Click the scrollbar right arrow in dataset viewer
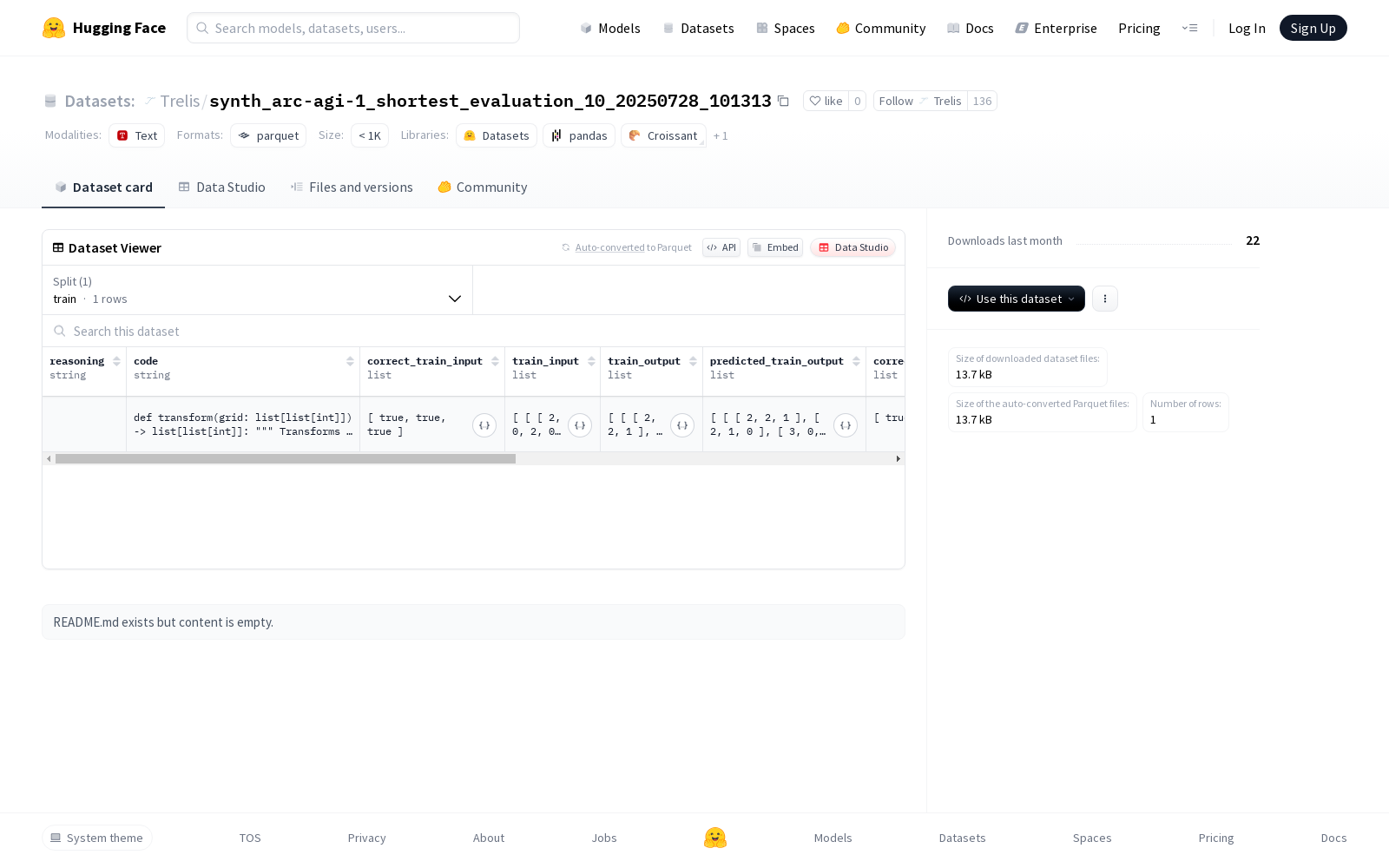The image size is (1389, 868). click(x=899, y=458)
